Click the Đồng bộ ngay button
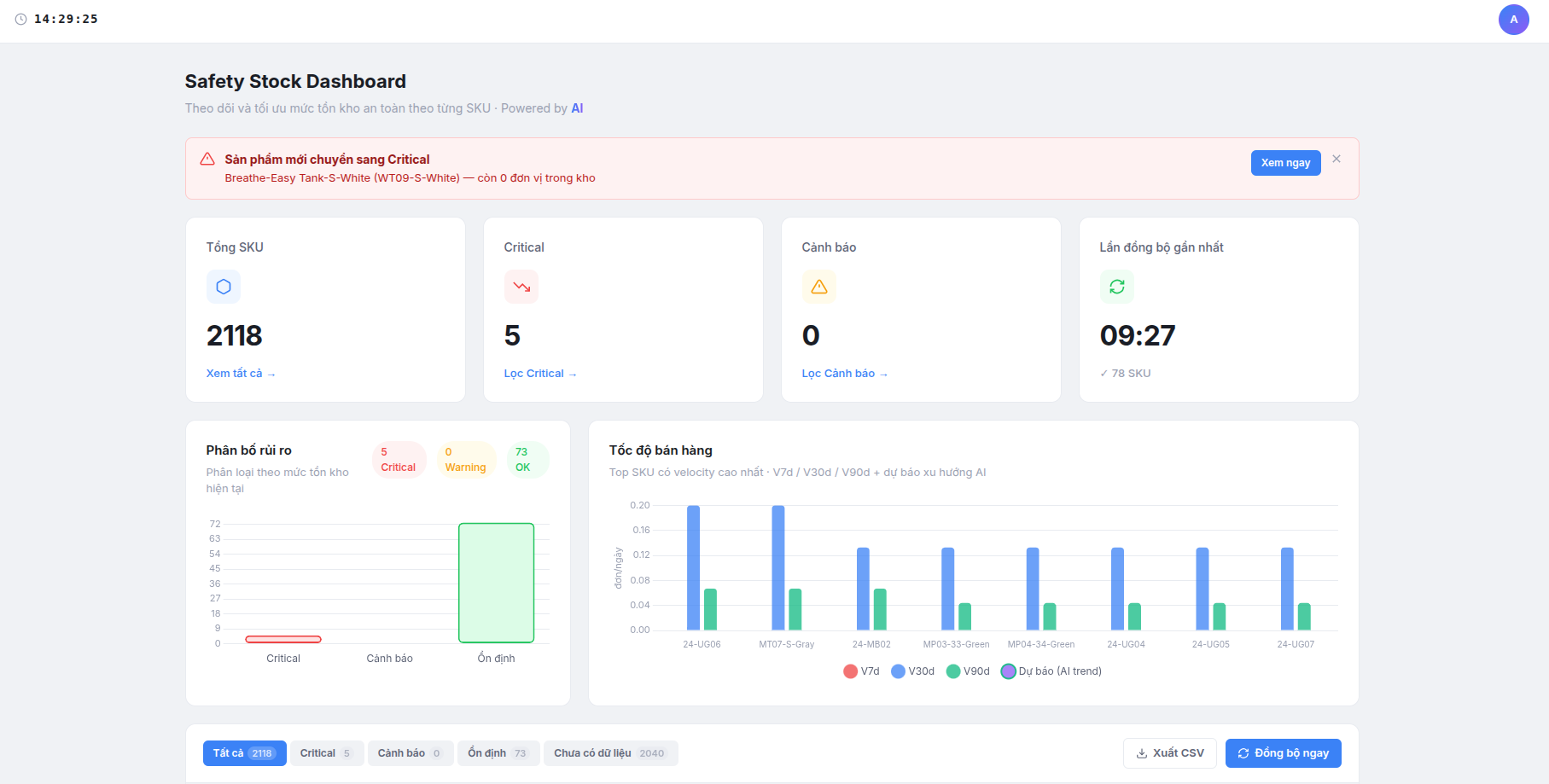 coord(1283,753)
